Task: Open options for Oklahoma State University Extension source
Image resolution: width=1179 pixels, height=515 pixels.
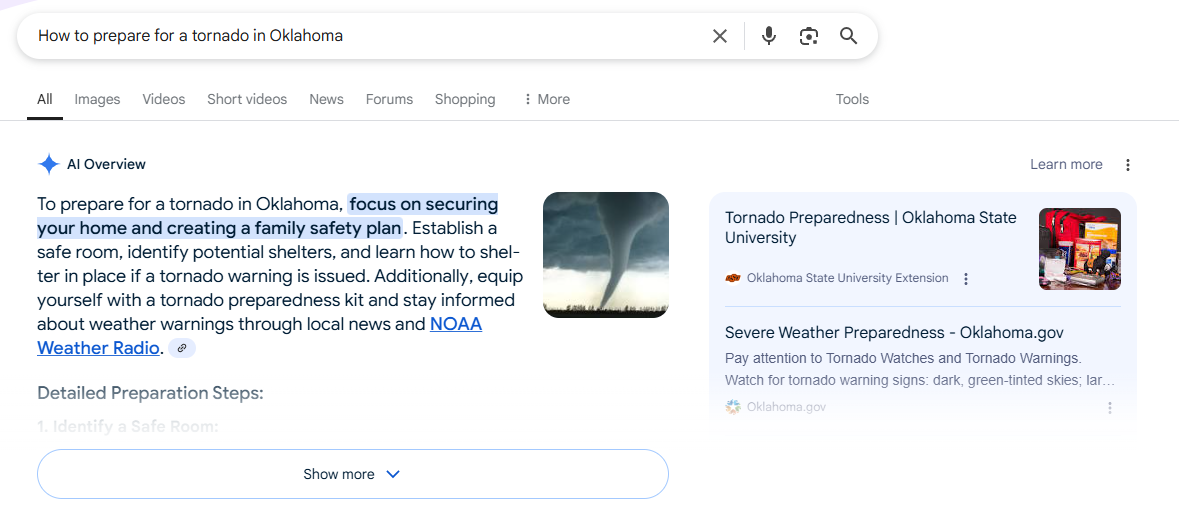Action: point(966,279)
